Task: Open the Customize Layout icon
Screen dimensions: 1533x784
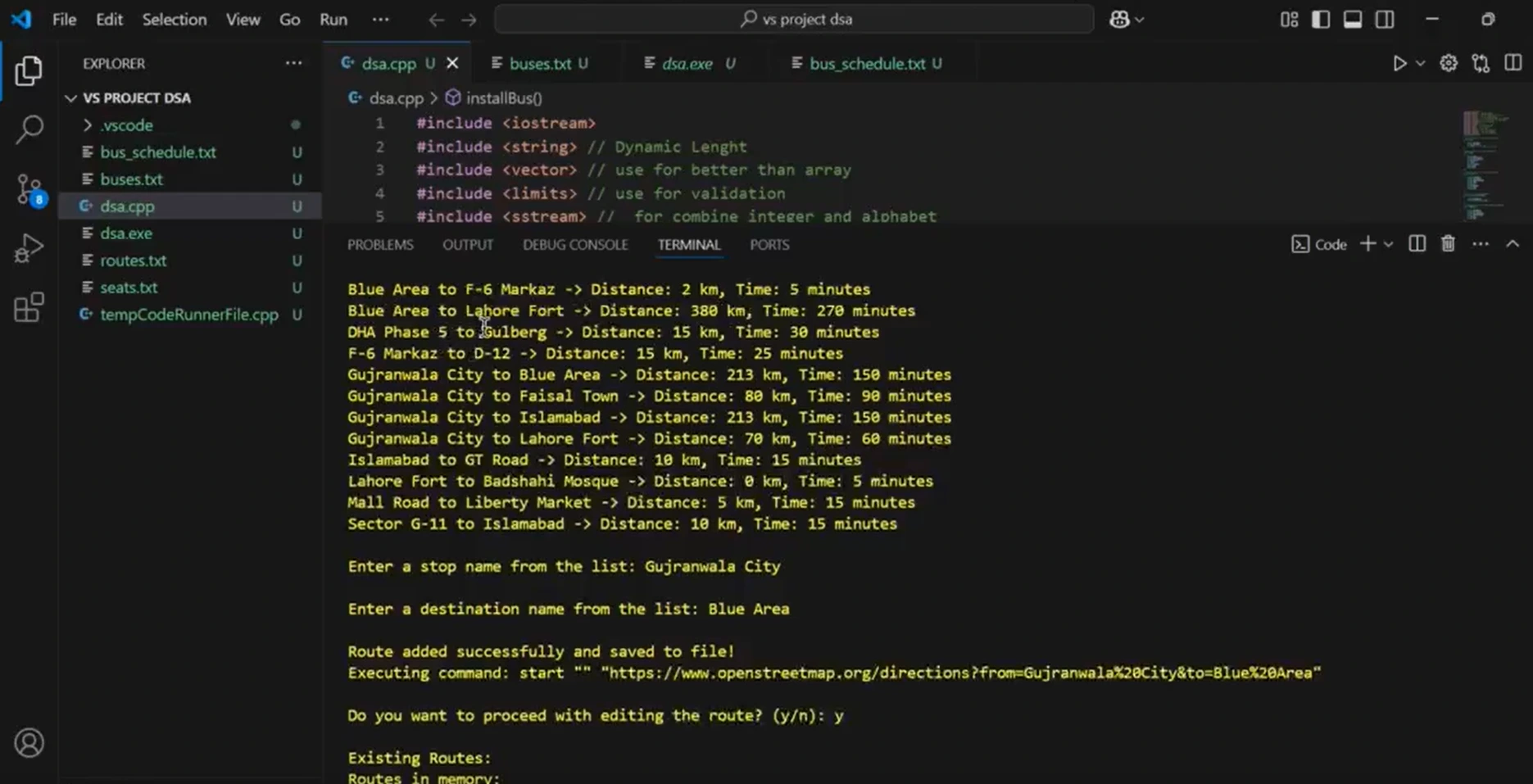Action: pyautogui.click(x=1289, y=20)
